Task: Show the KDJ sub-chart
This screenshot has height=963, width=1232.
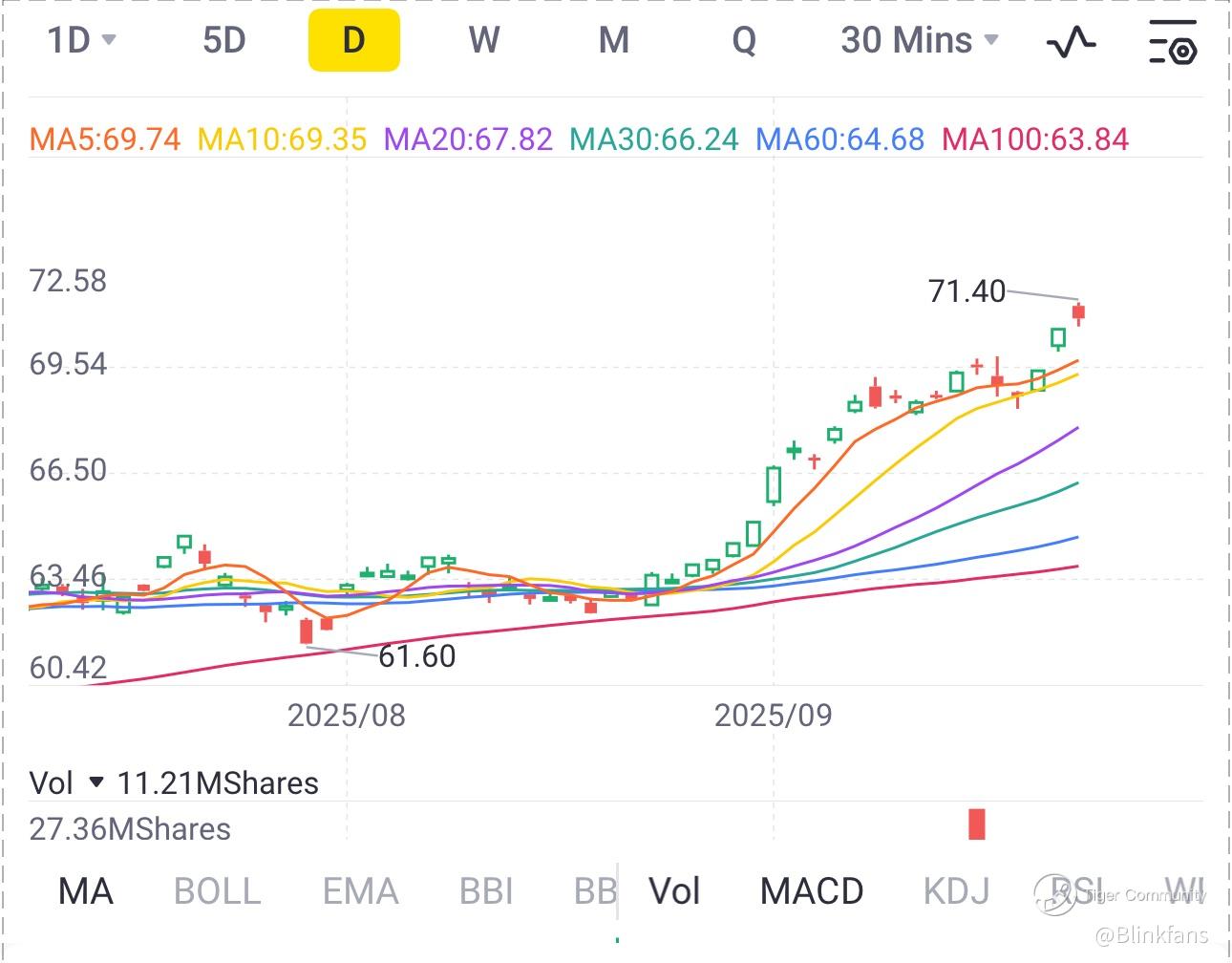Action: pyautogui.click(x=956, y=891)
